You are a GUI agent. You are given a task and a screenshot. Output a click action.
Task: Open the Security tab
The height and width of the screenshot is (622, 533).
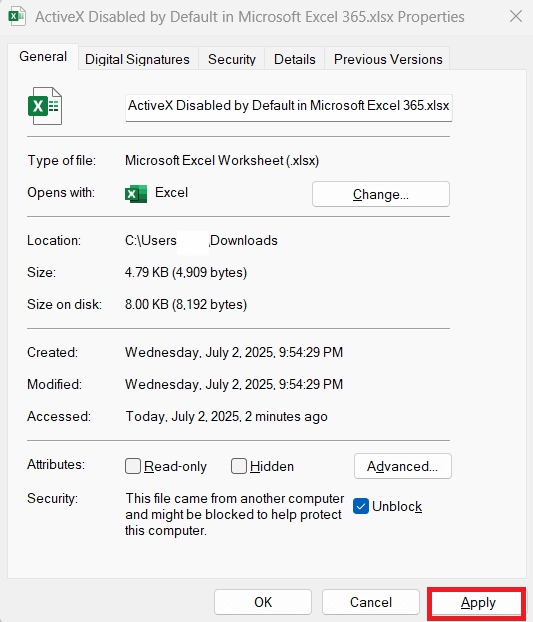point(232,59)
